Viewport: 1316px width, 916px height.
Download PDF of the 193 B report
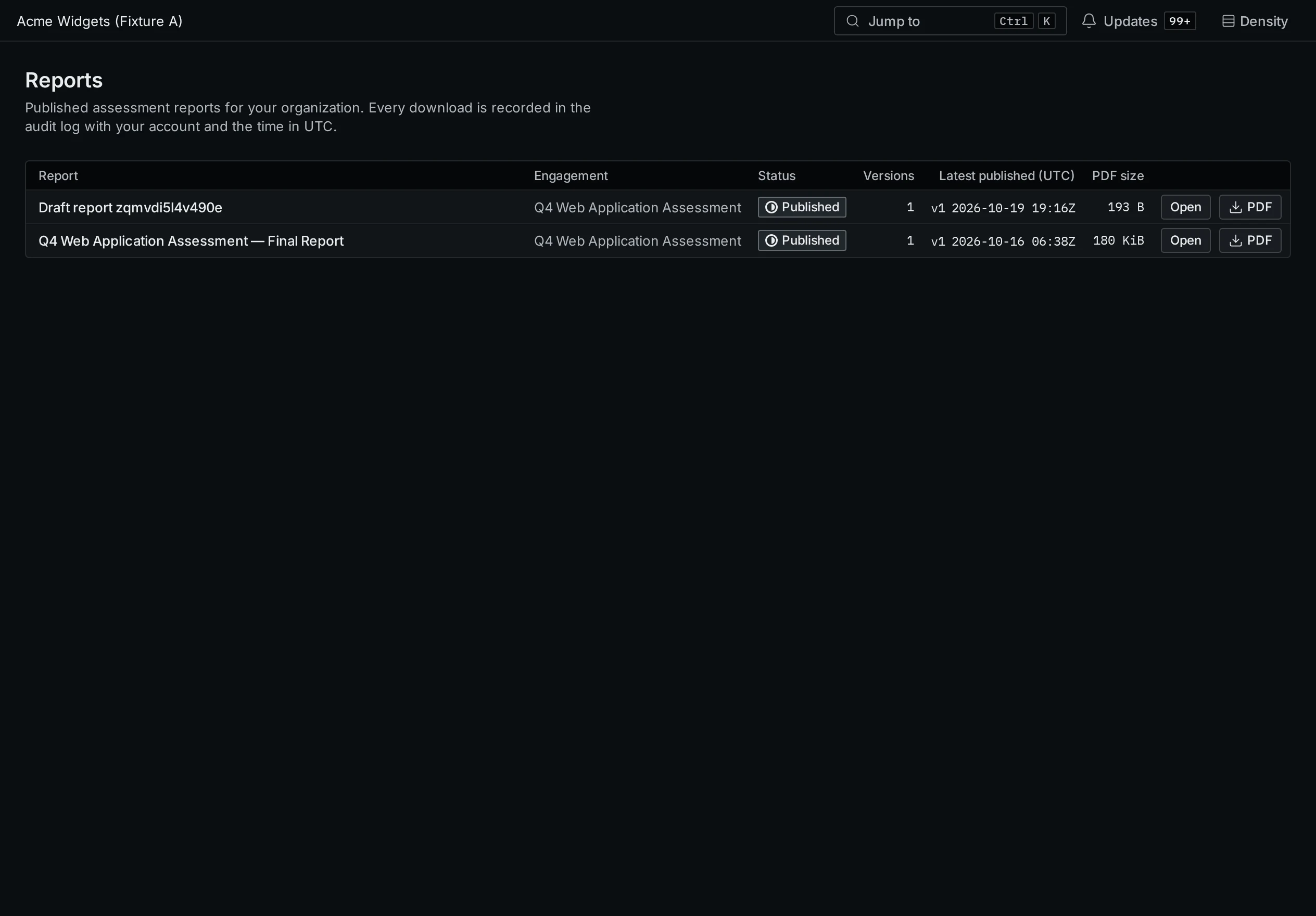click(x=1250, y=208)
